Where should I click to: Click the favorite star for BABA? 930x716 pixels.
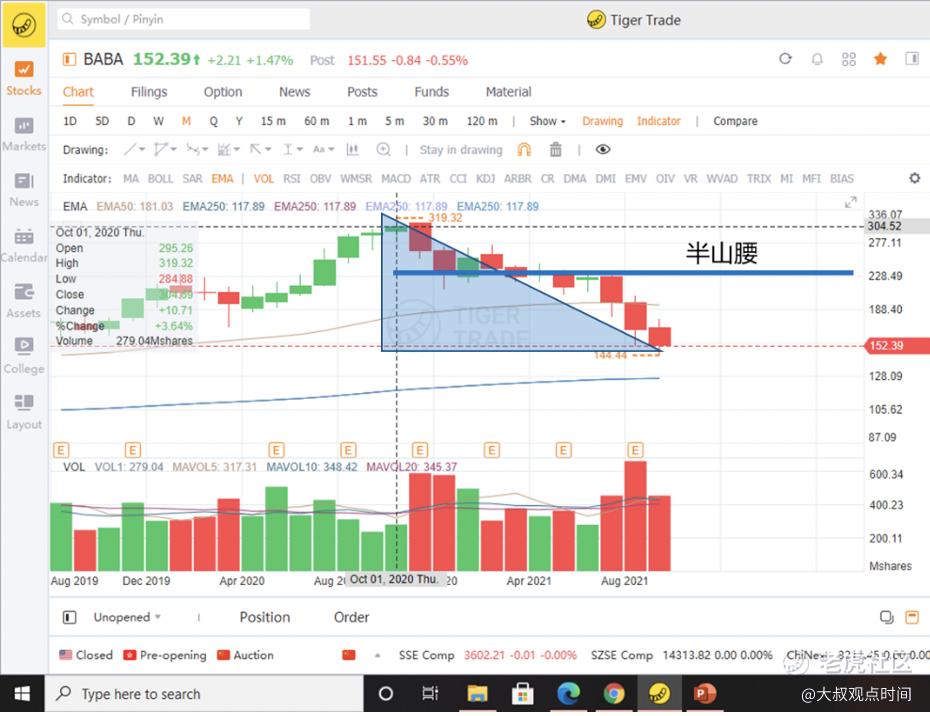pos(880,59)
